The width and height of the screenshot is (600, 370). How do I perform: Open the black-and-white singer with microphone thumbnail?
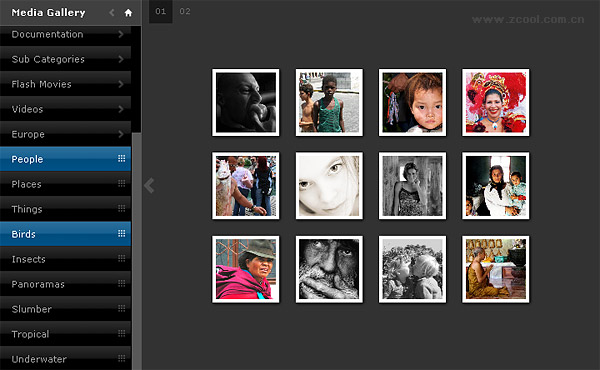click(246, 103)
